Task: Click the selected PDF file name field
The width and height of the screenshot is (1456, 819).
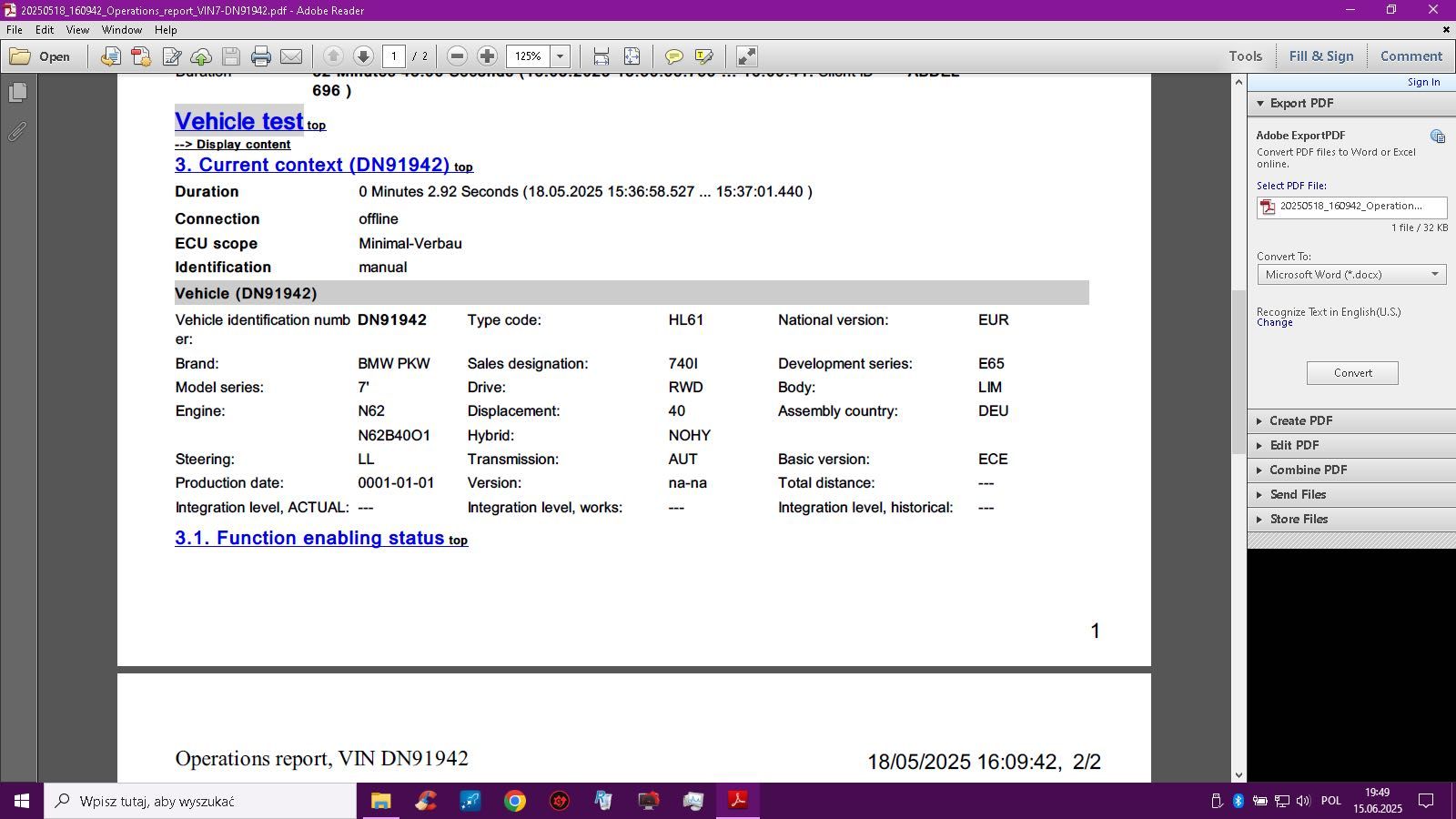Action: 1352,207
